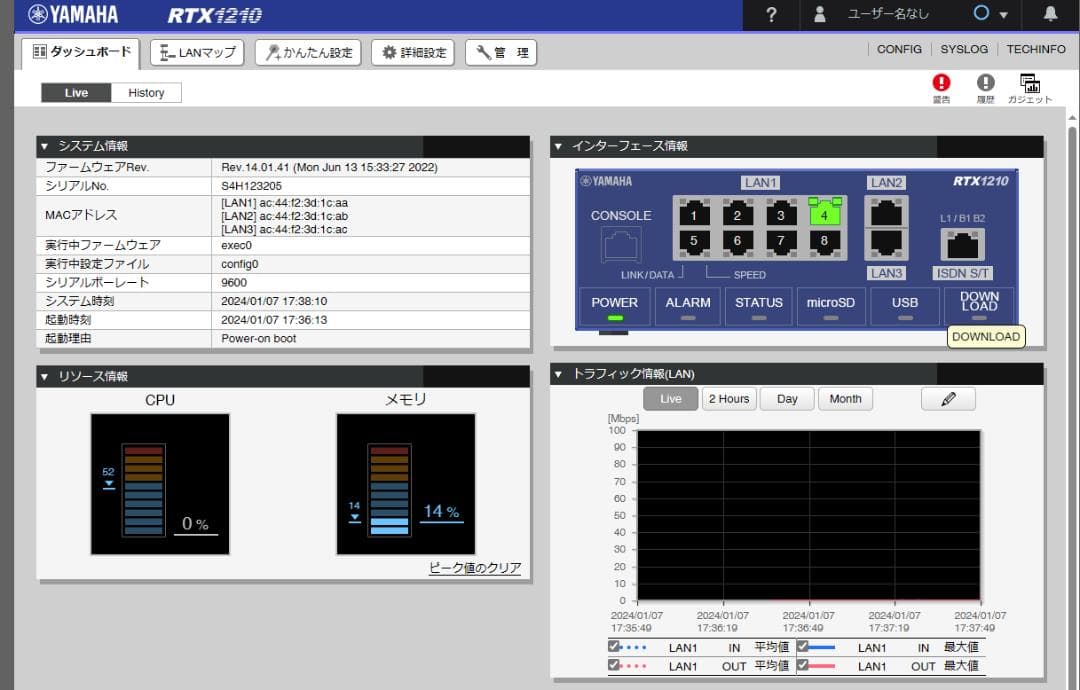Screen dimensions: 1080x690
Task: Toggle LAN1 IN average checkbox
Action: click(x=614, y=646)
